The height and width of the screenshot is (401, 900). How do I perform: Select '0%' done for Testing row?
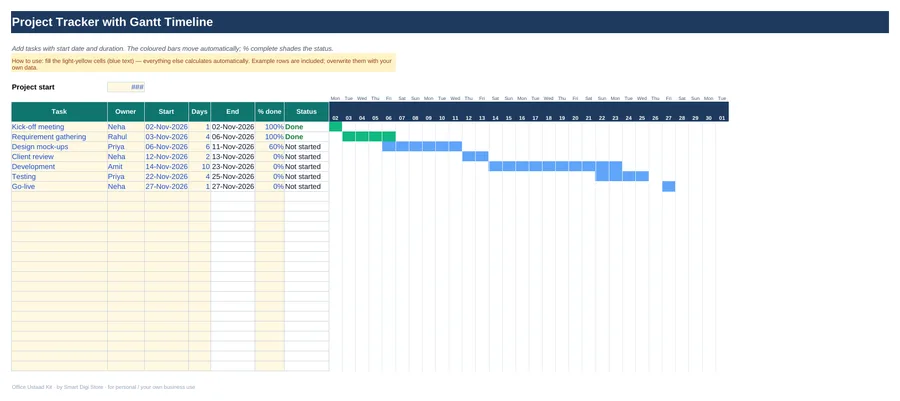270,177
